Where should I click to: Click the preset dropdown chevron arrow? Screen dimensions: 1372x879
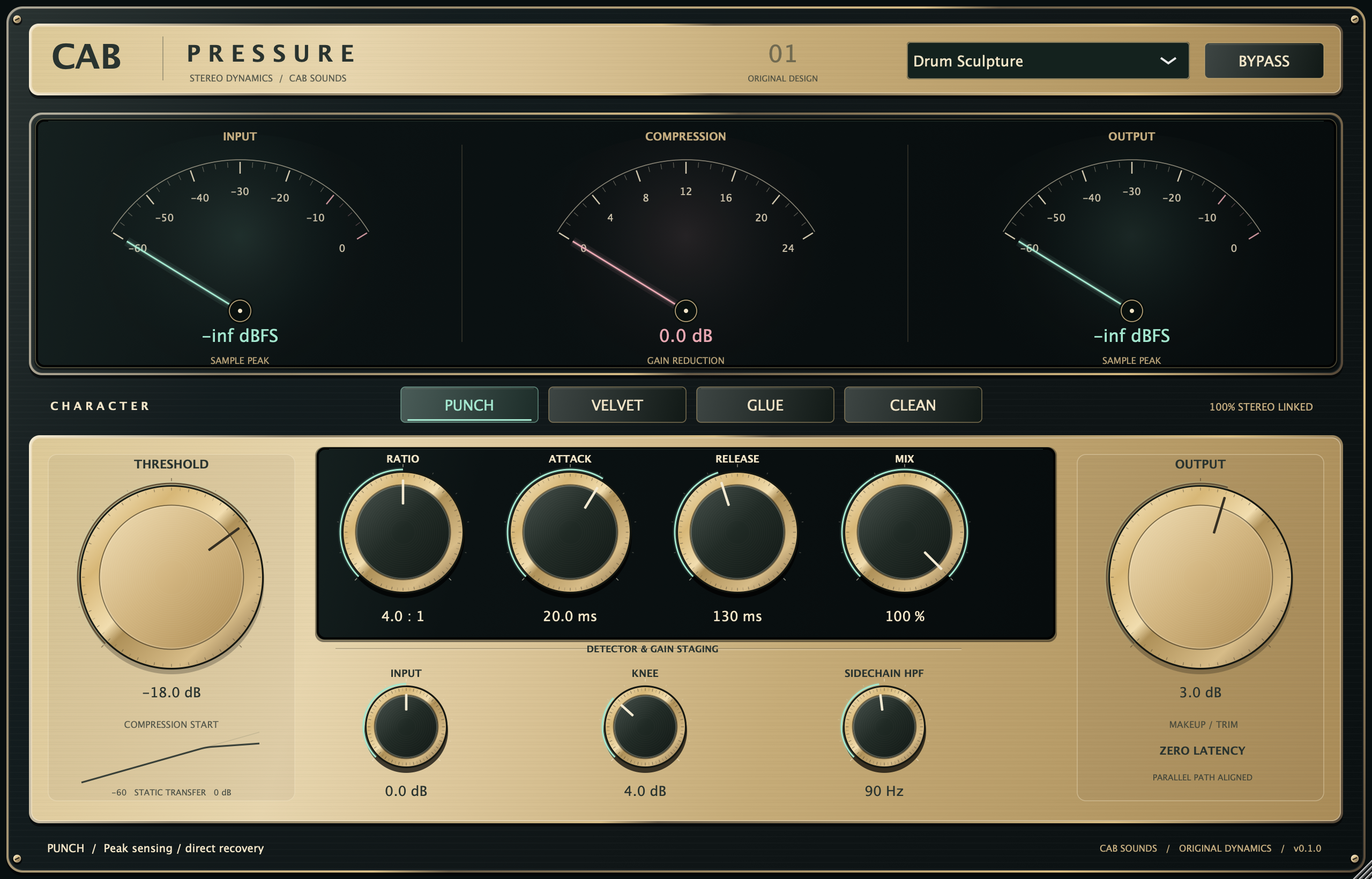pyautogui.click(x=1168, y=61)
